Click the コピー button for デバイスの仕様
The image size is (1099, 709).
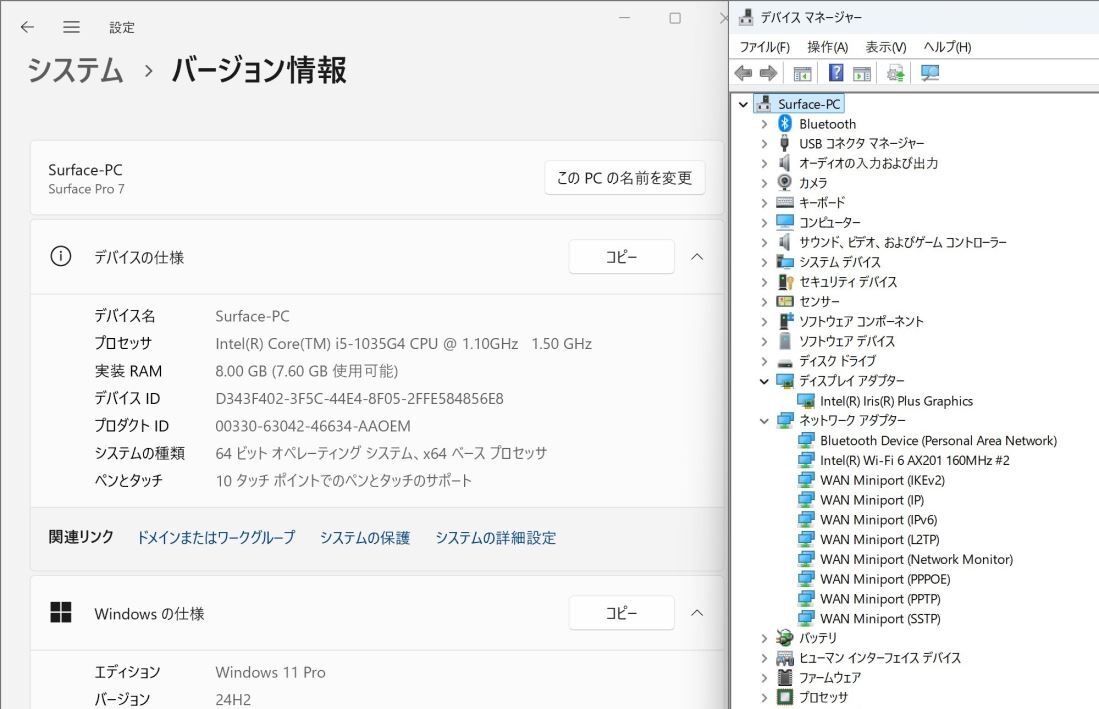[x=621, y=256]
